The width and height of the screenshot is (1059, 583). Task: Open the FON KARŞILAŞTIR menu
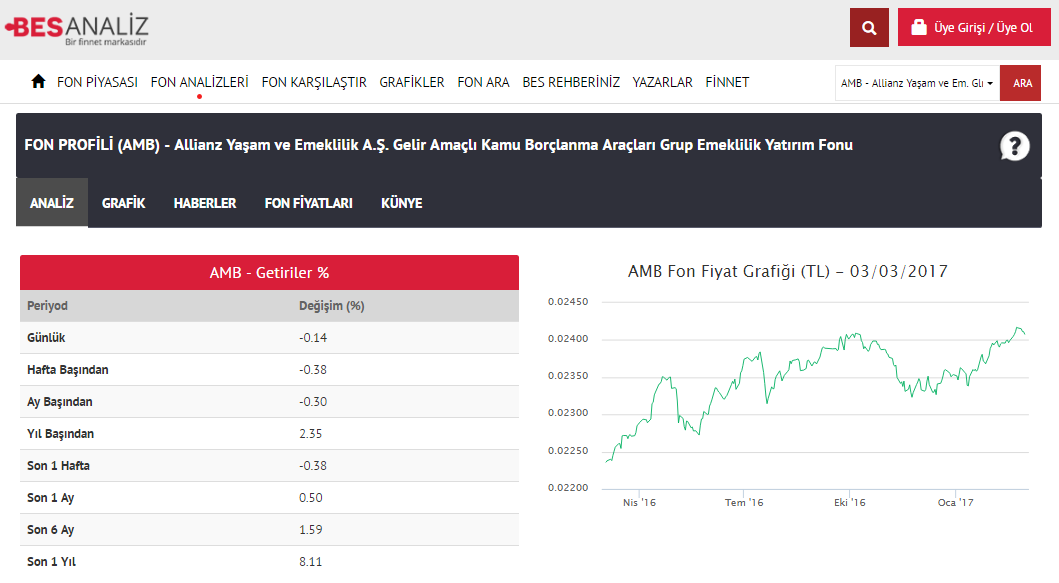point(314,82)
